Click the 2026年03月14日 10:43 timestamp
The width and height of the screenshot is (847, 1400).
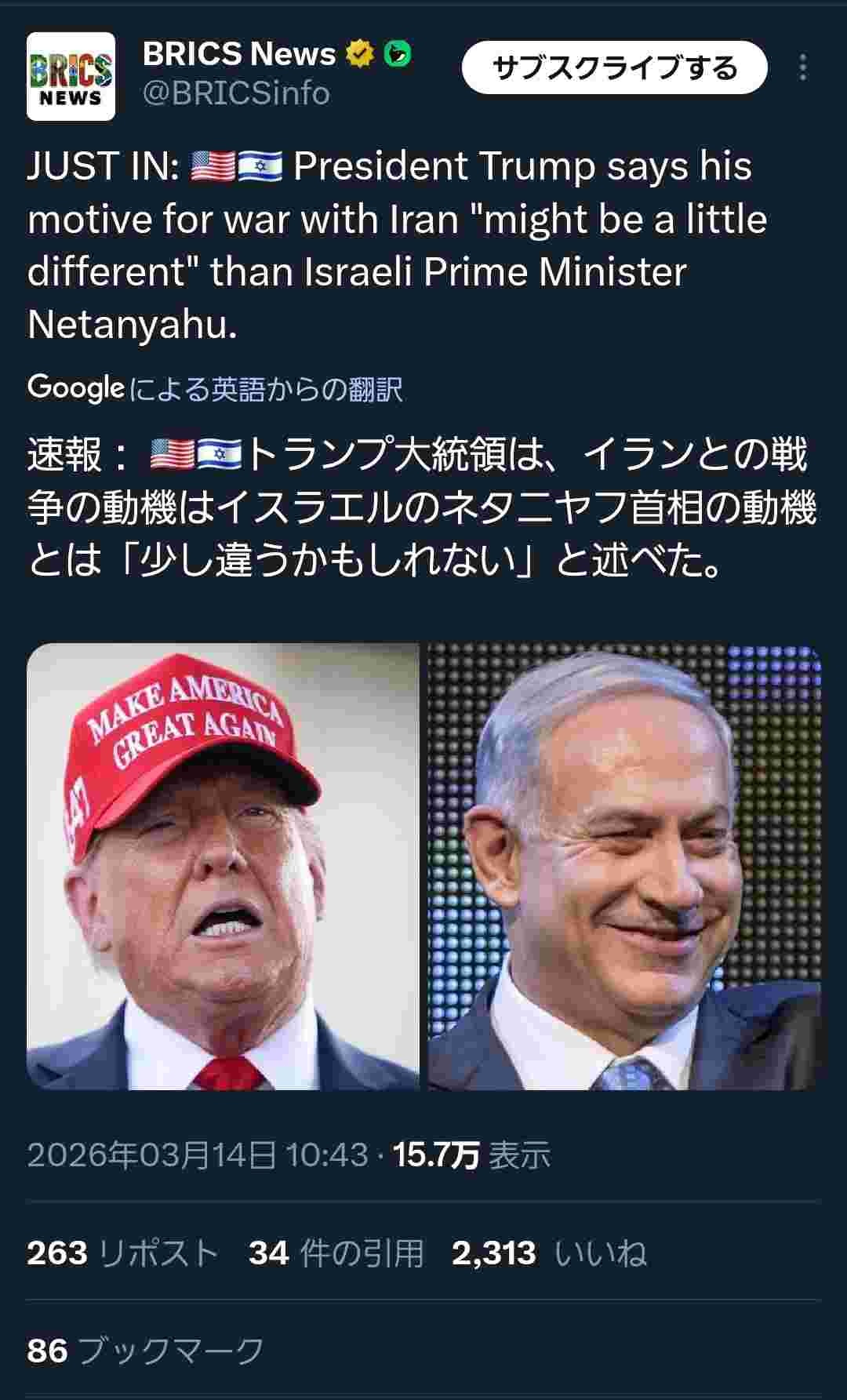(198, 1155)
